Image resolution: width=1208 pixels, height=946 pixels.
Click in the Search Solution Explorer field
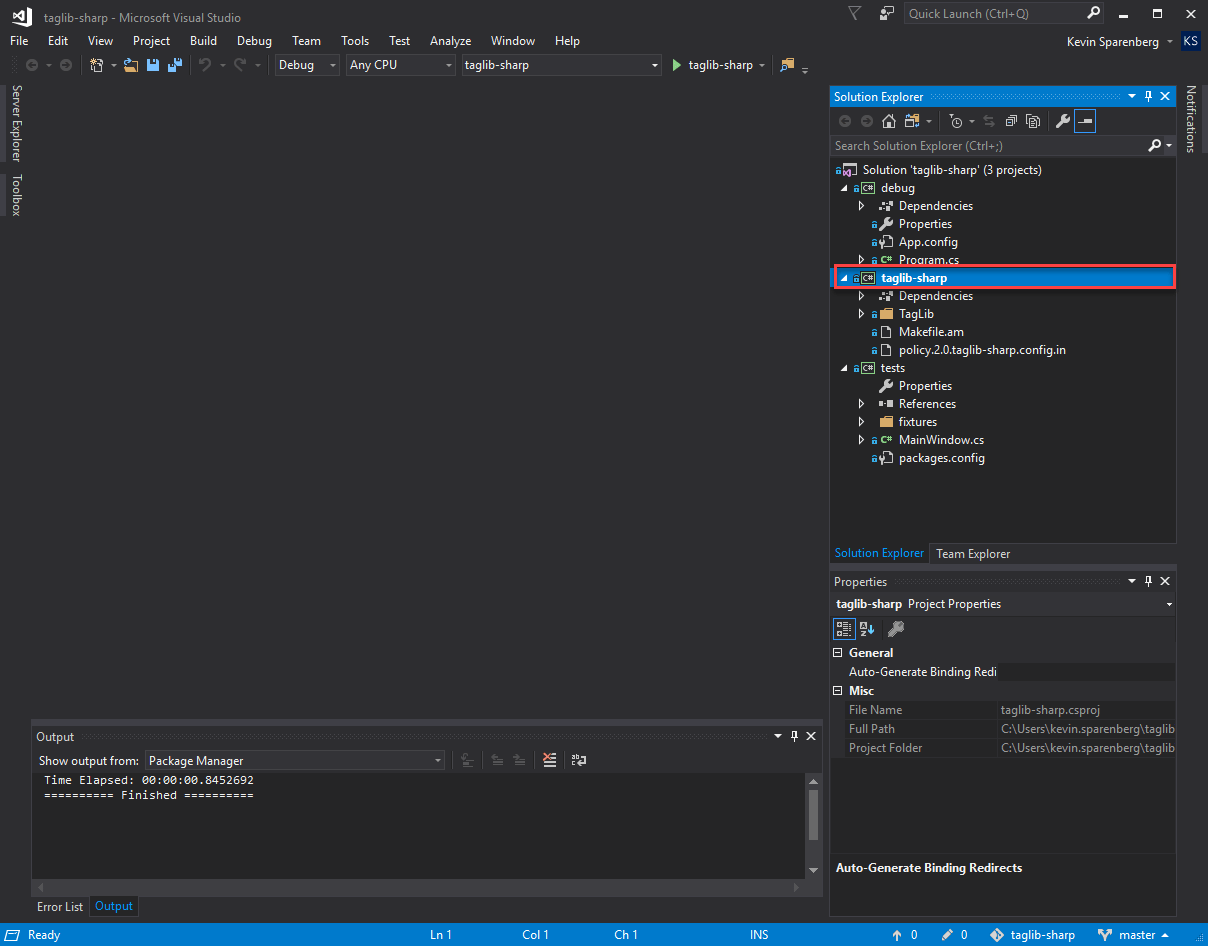(988, 146)
